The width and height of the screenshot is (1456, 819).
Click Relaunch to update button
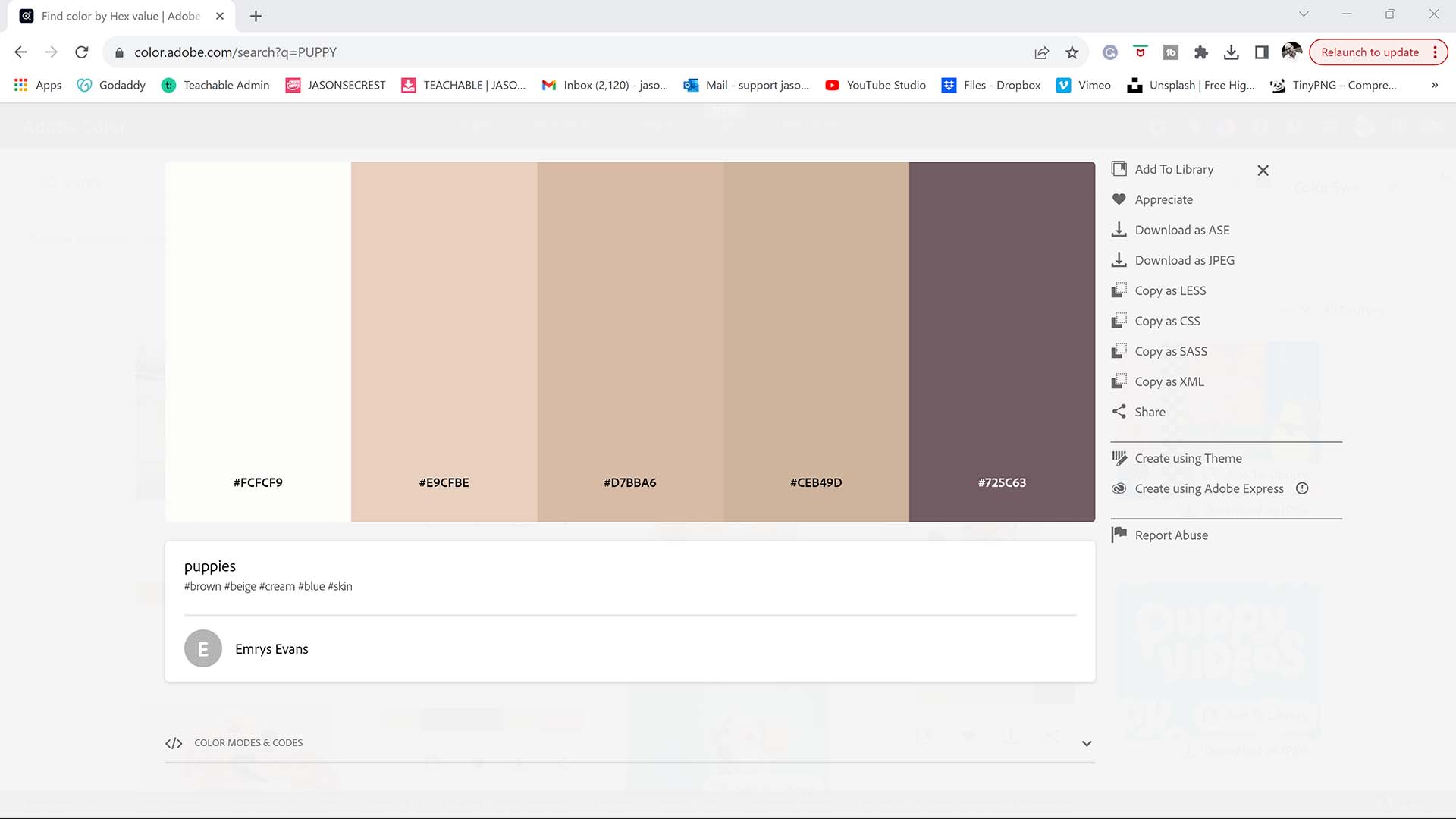[1370, 52]
